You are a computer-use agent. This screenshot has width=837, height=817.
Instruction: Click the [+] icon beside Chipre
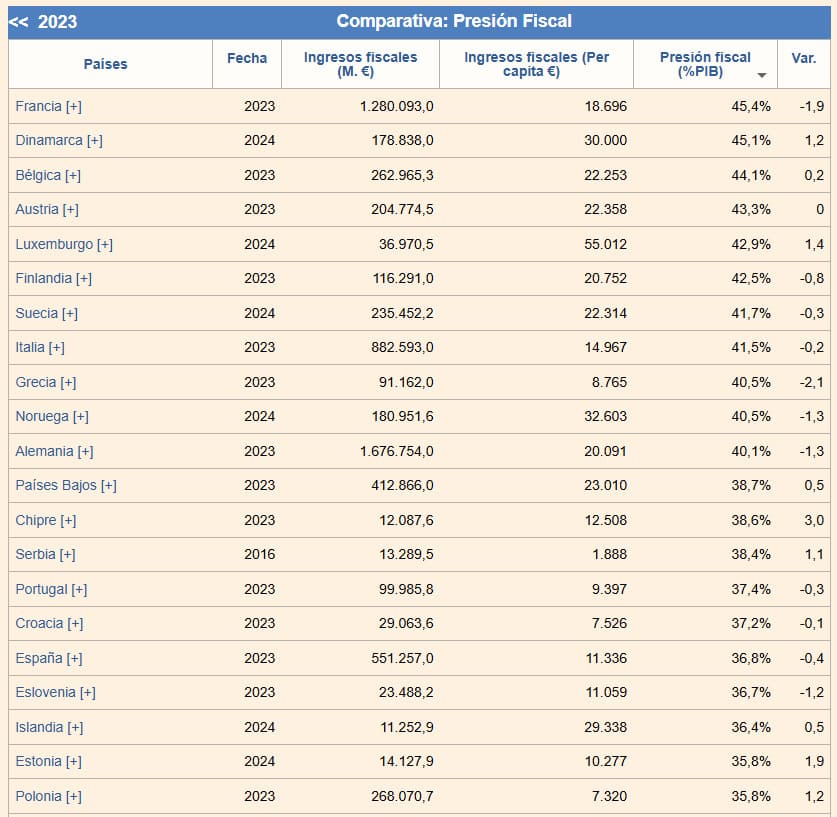pos(67,520)
